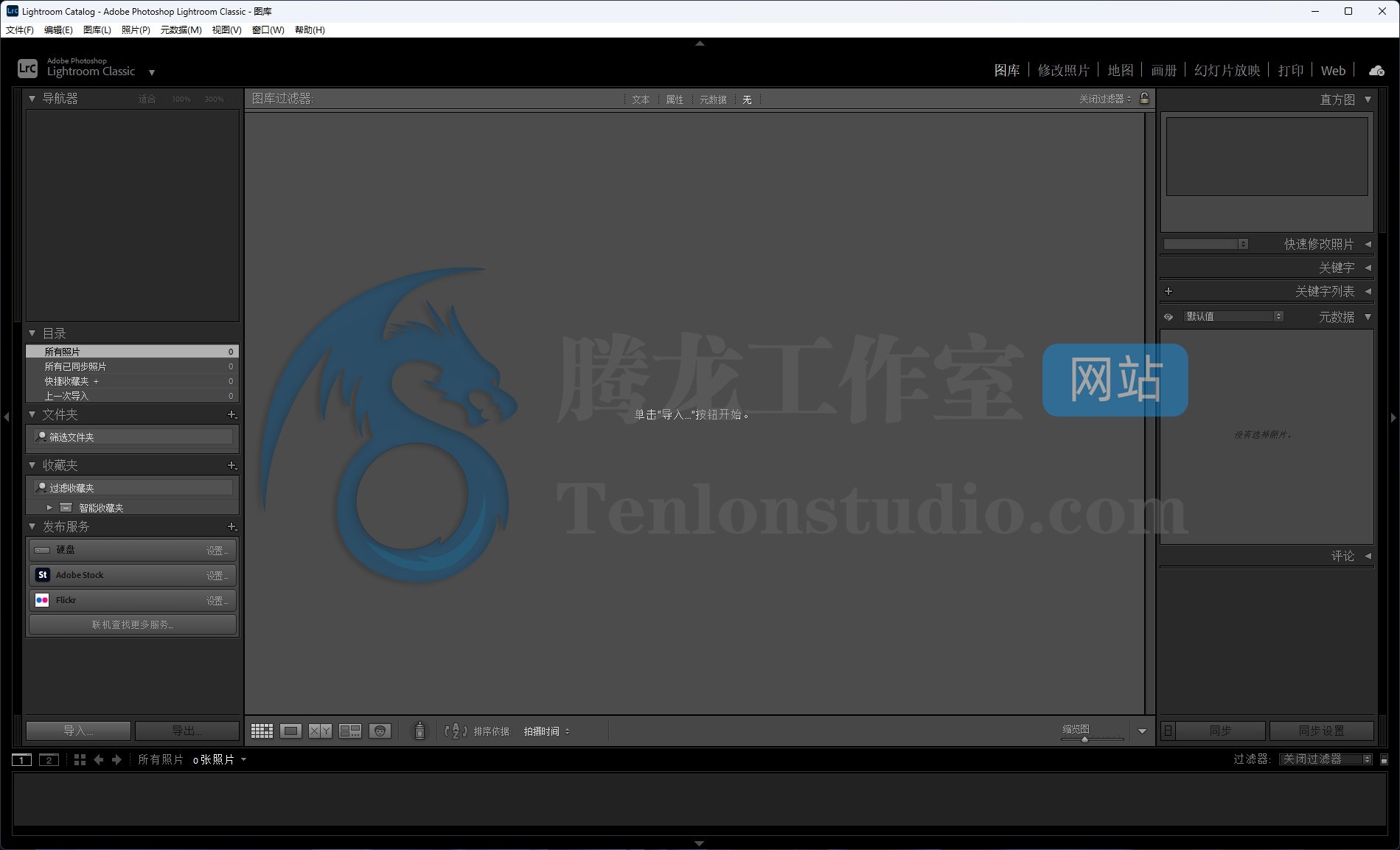Switch to Grid view icon
1400x850 pixels.
262,731
